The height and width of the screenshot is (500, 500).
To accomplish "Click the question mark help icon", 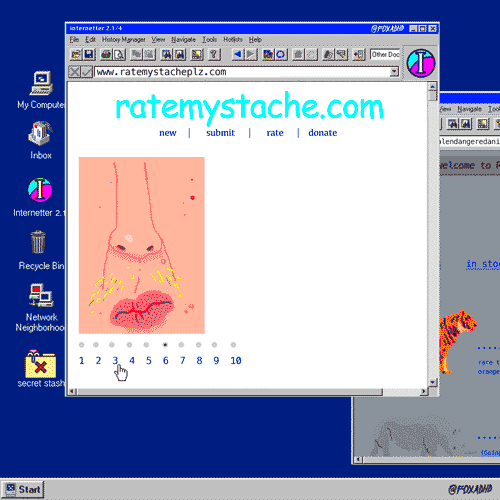I will coord(214,54).
